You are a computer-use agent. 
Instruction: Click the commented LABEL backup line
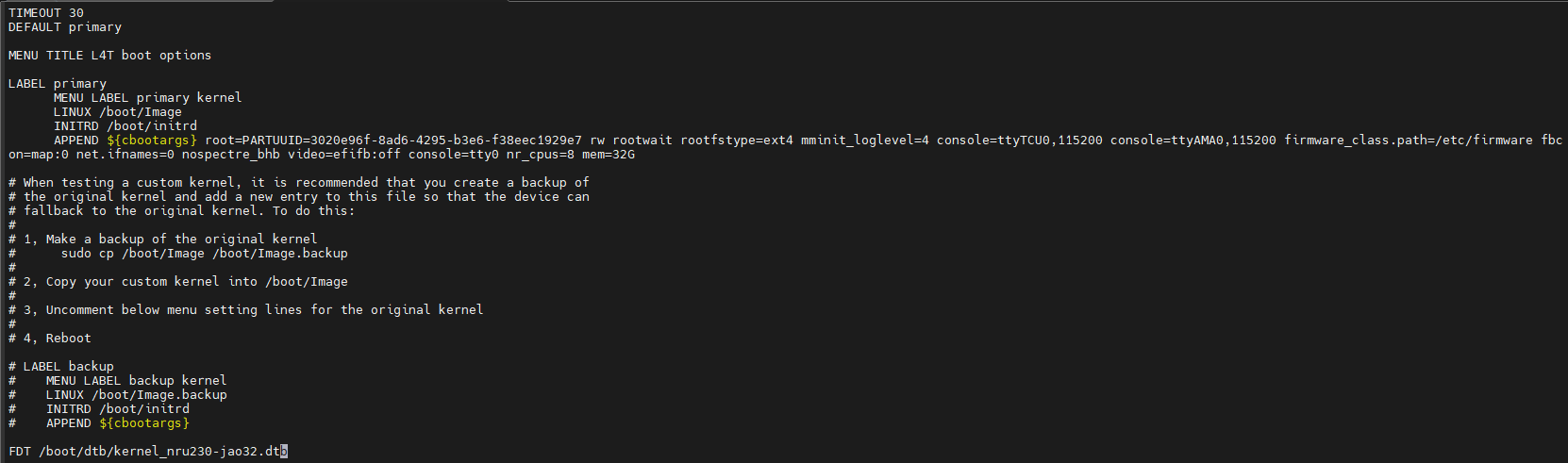point(68,367)
